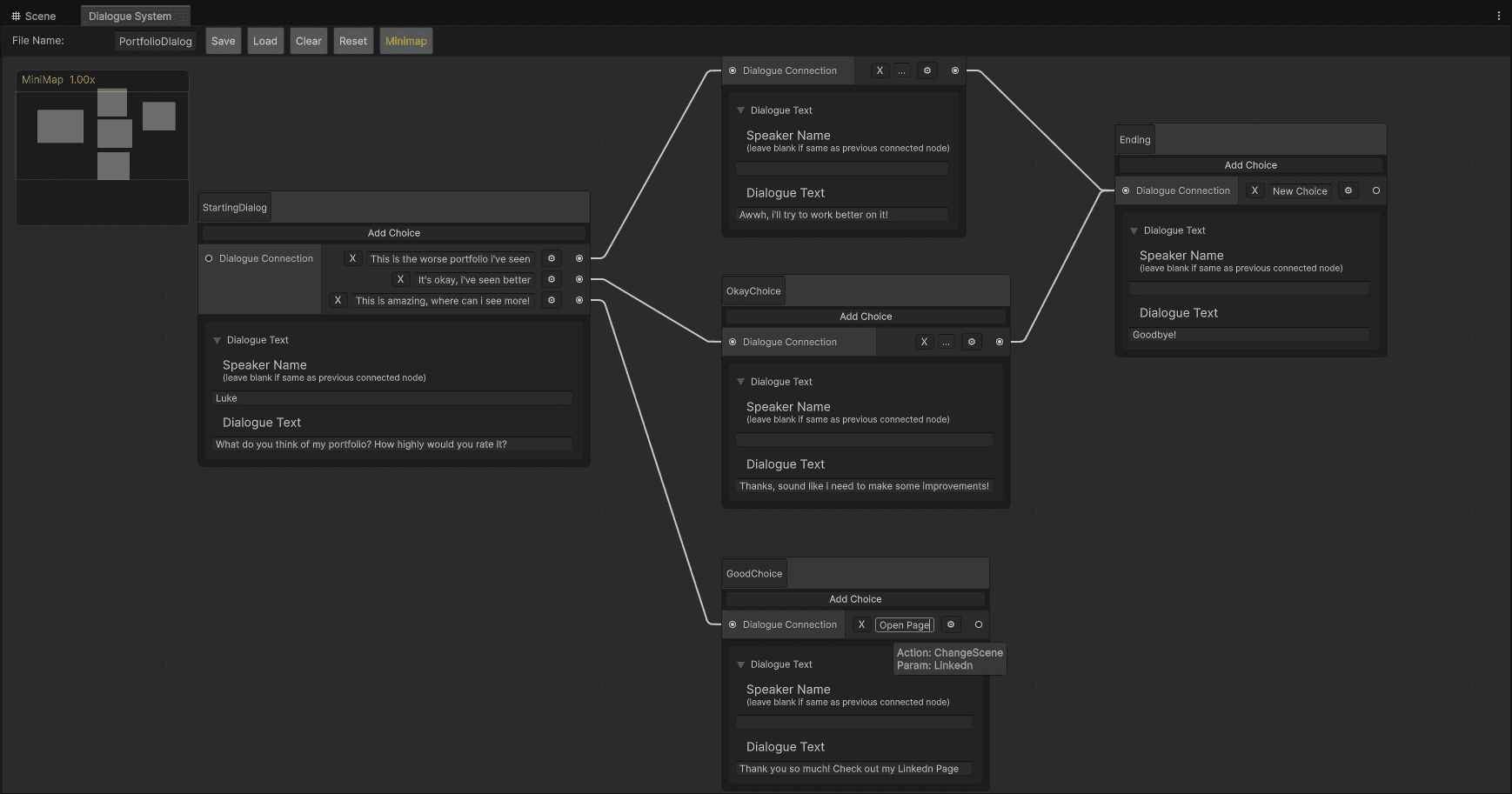Select the output port of 'This is amazing' choice
Image resolution: width=1512 pixels, height=794 pixels.
[579, 300]
